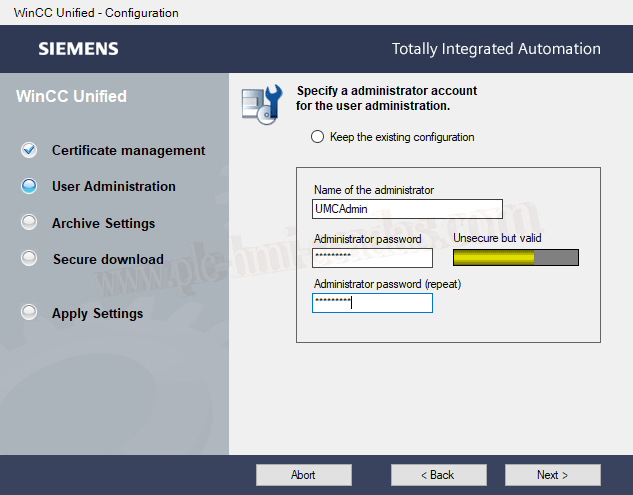Click the Secure download step bullet icon
This screenshot has width=633, height=495.
29,259
